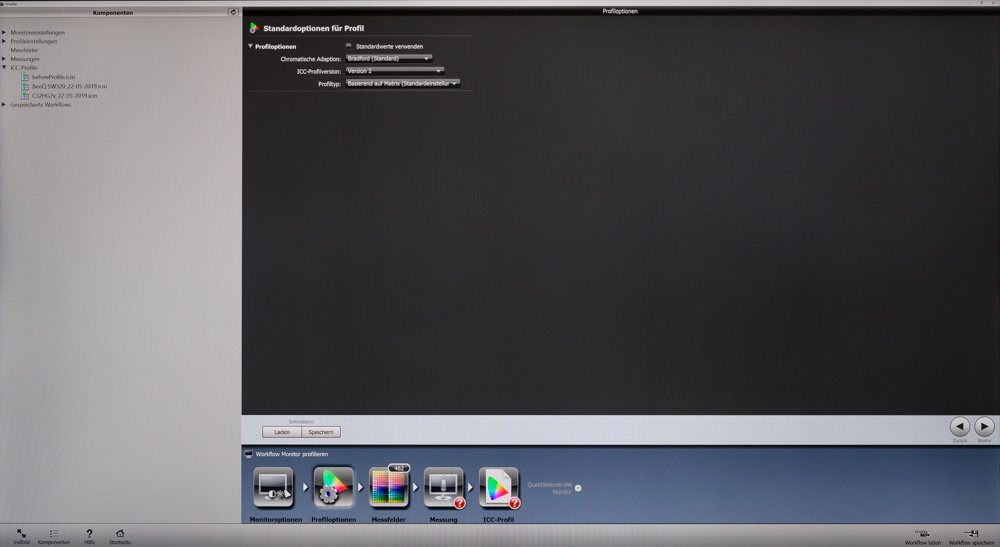The image size is (1000, 547).
Task: Open the ICC-Profil workflow step
Action: [498, 489]
